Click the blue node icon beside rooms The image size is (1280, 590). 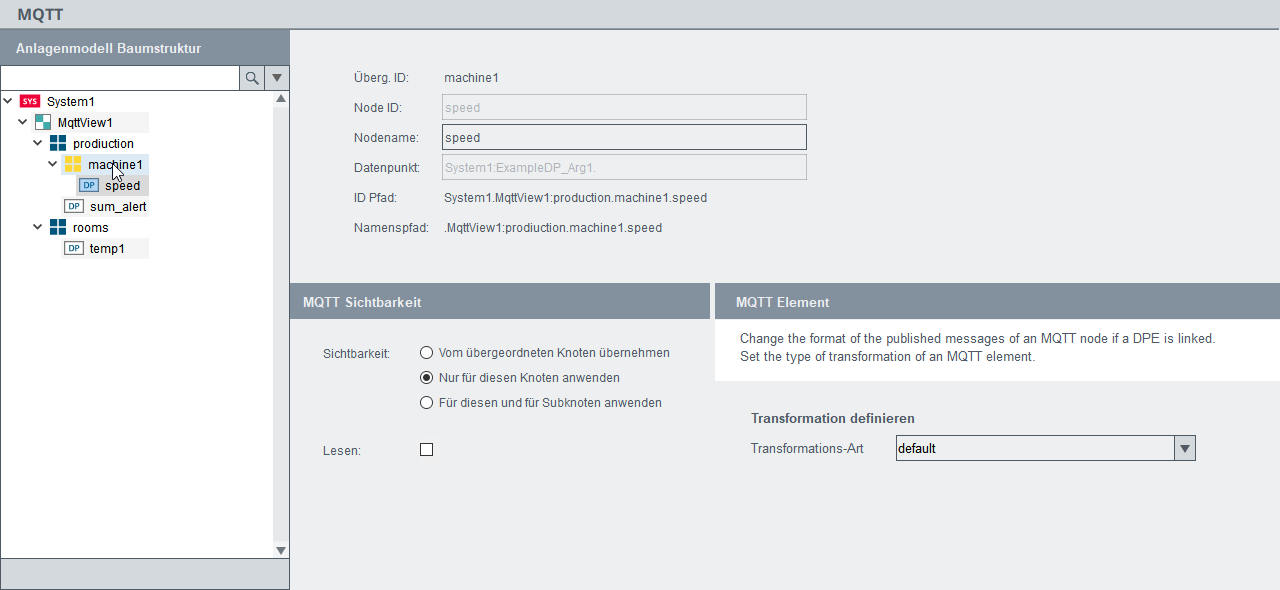[x=58, y=227]
